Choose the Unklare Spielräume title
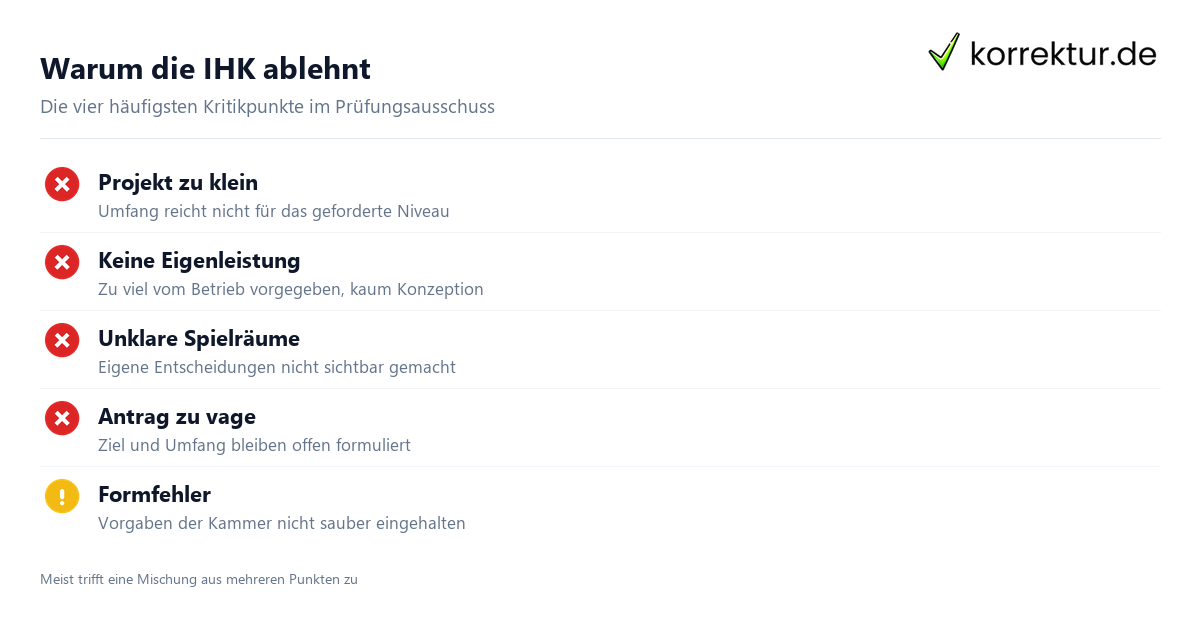 [x=199, y=339]
